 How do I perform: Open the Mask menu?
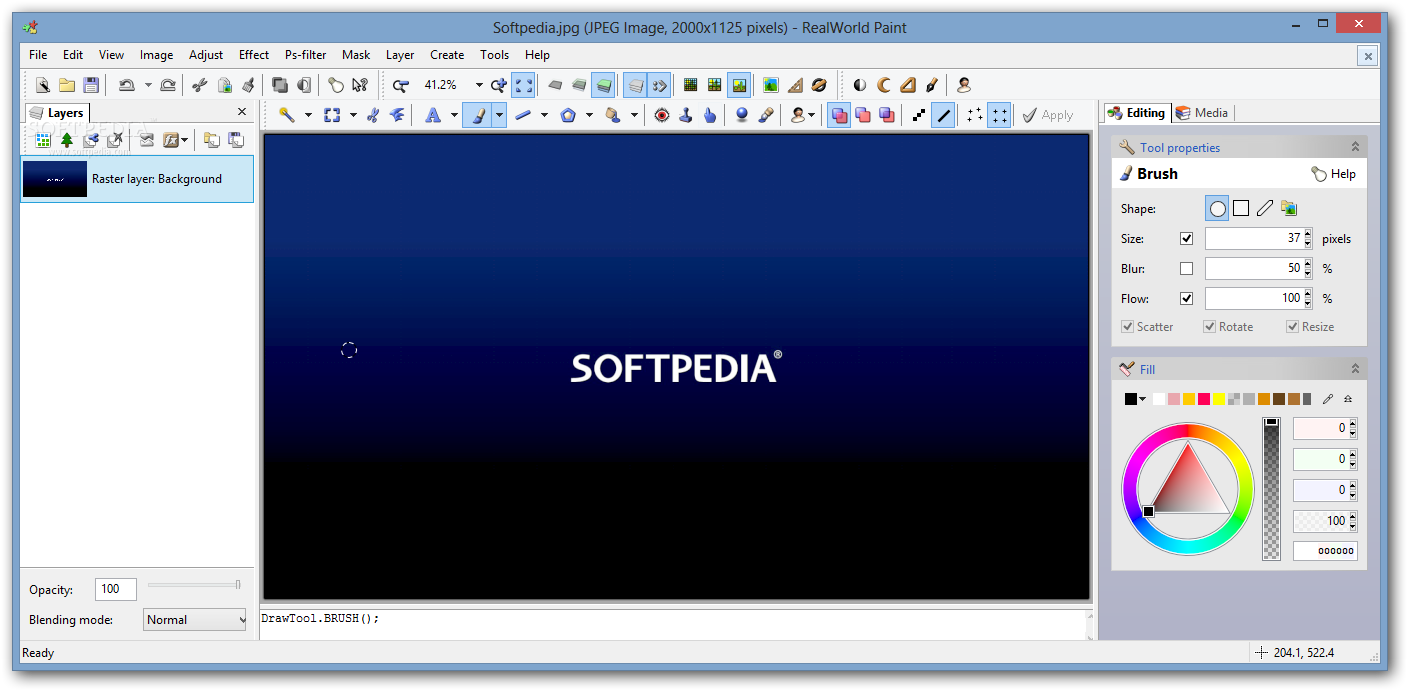point(356,55)
